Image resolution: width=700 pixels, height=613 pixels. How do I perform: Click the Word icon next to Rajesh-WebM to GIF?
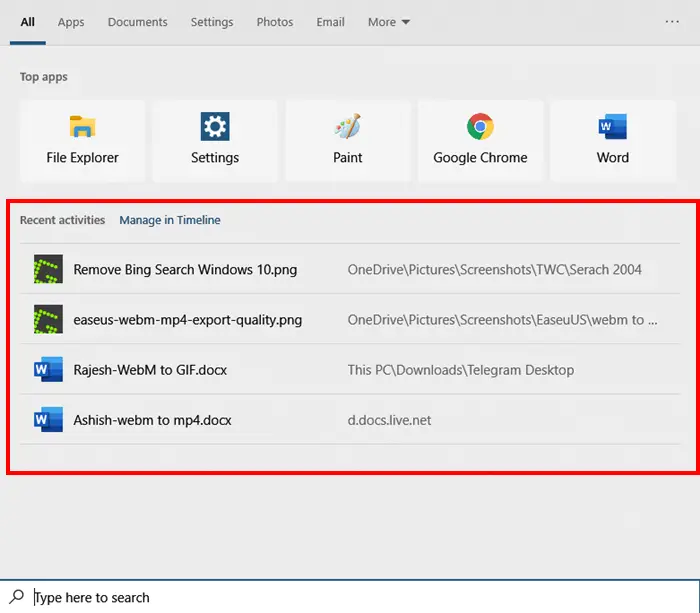pos(48,370)
